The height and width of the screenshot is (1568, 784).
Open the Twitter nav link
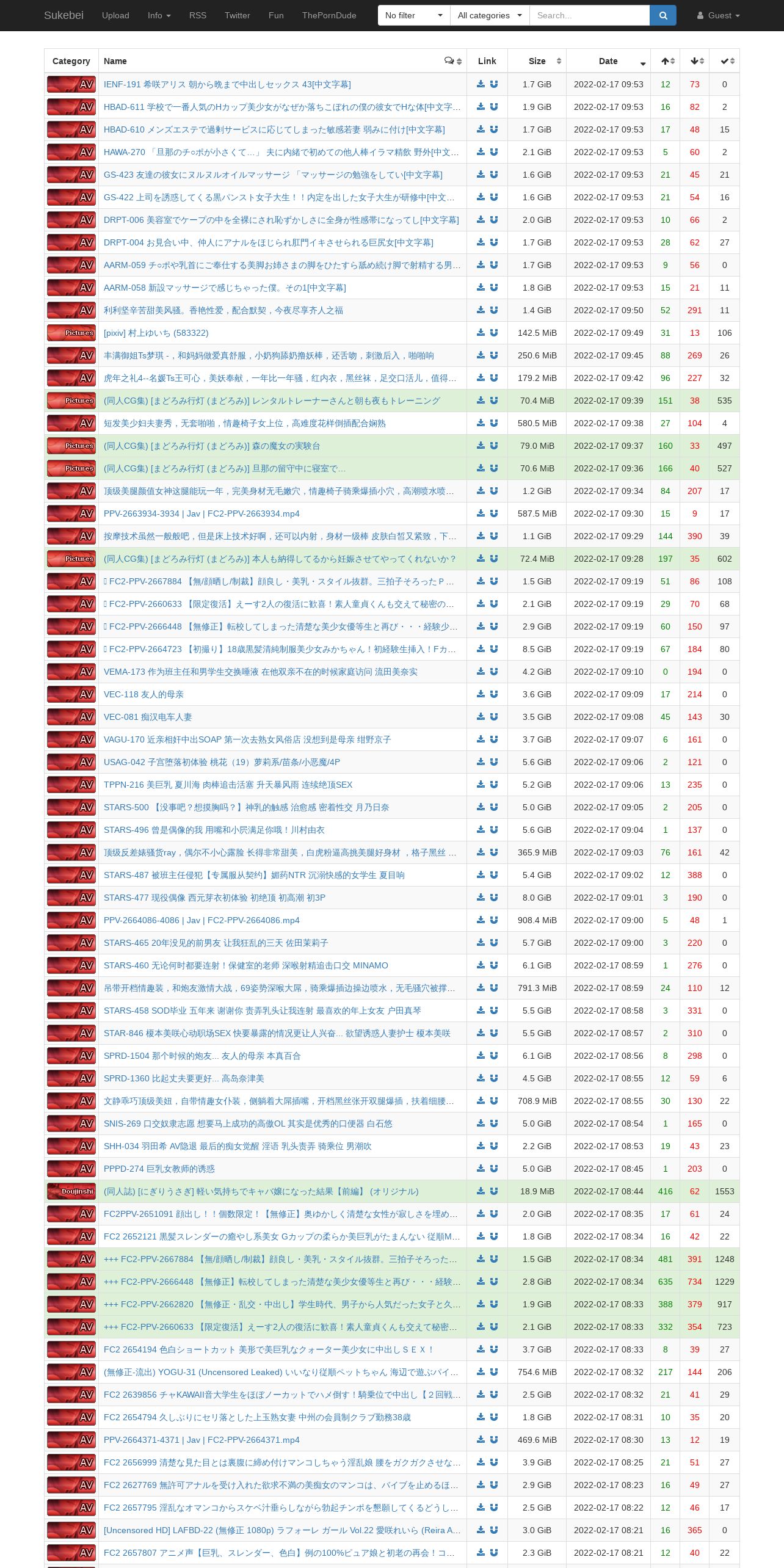point(238,15)
